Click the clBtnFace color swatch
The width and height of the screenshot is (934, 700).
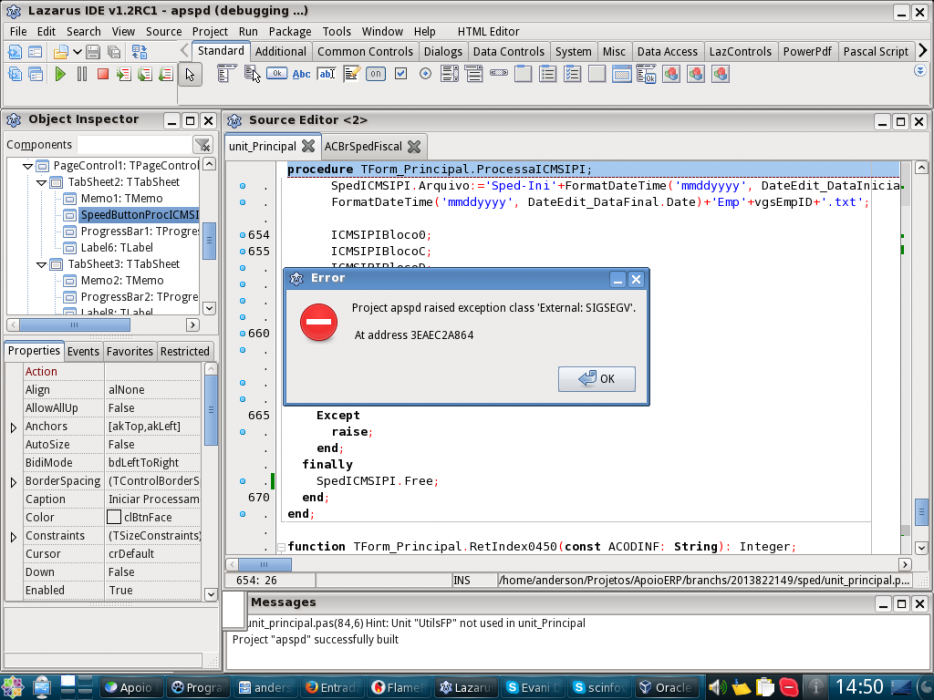pyautogui.click(x=114, y=517)
